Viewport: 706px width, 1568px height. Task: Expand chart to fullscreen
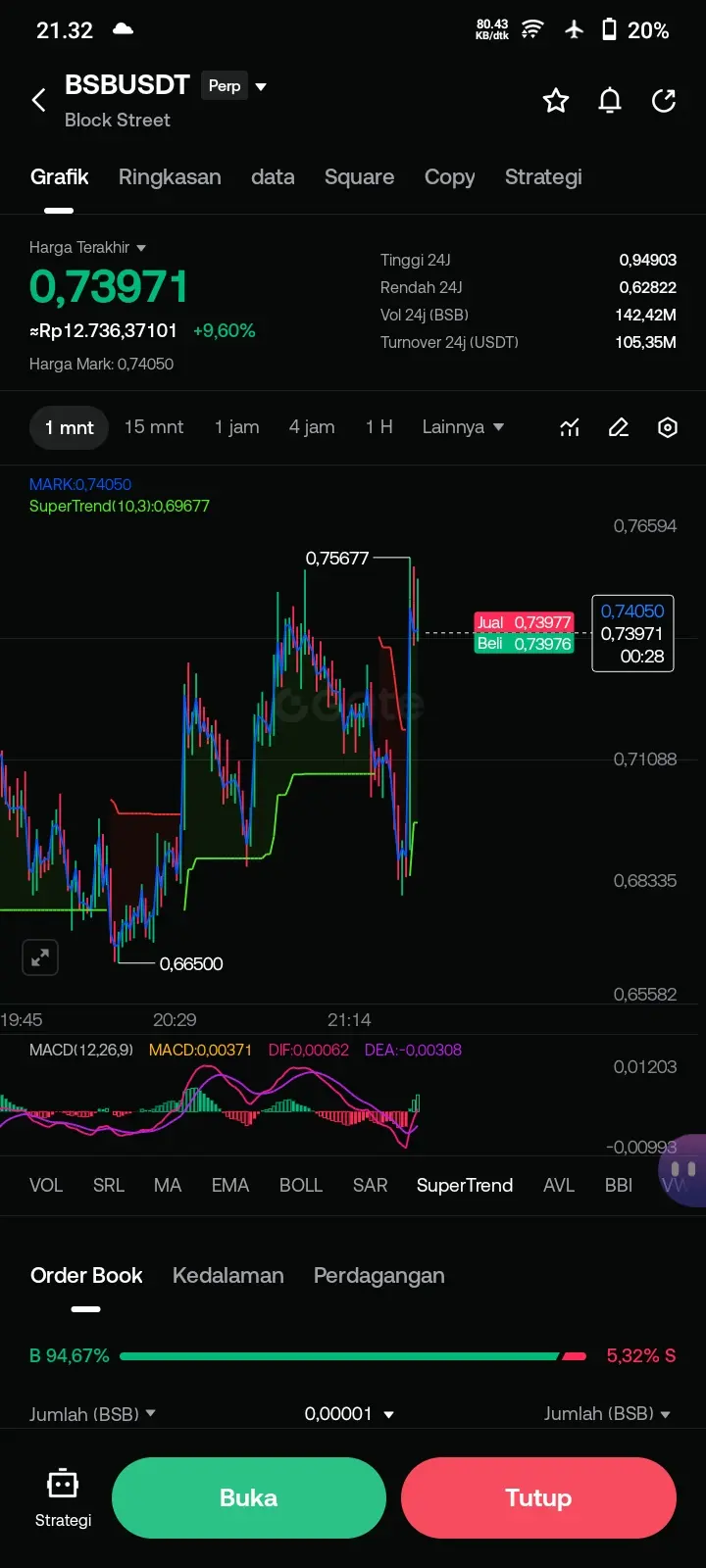[40, 957]
